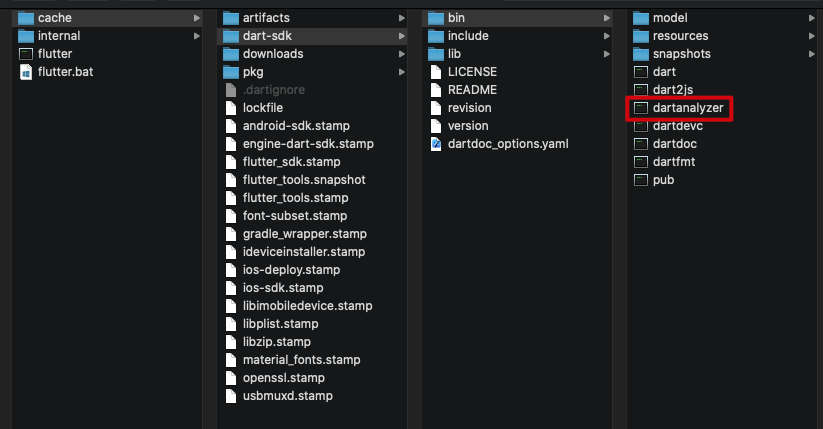Viewport: 823px width, 429px height.
Task: Expand the internal folder arrow
Action: (197, 36)
